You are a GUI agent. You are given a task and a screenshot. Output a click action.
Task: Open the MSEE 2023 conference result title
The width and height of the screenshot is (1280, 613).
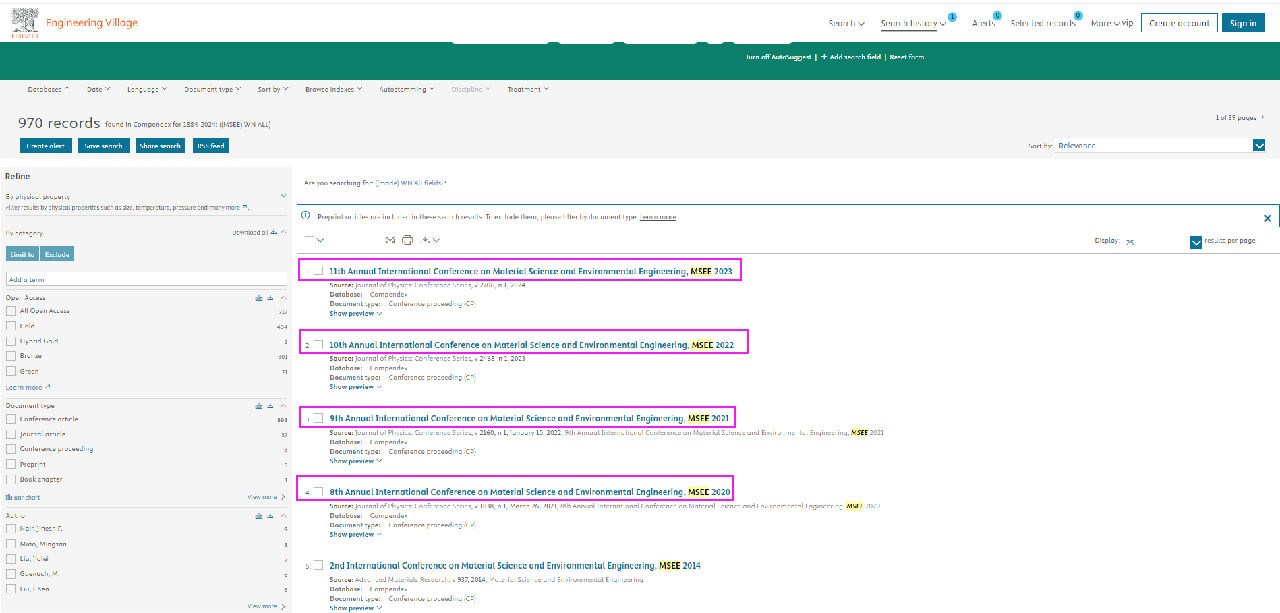coord(531,271)
